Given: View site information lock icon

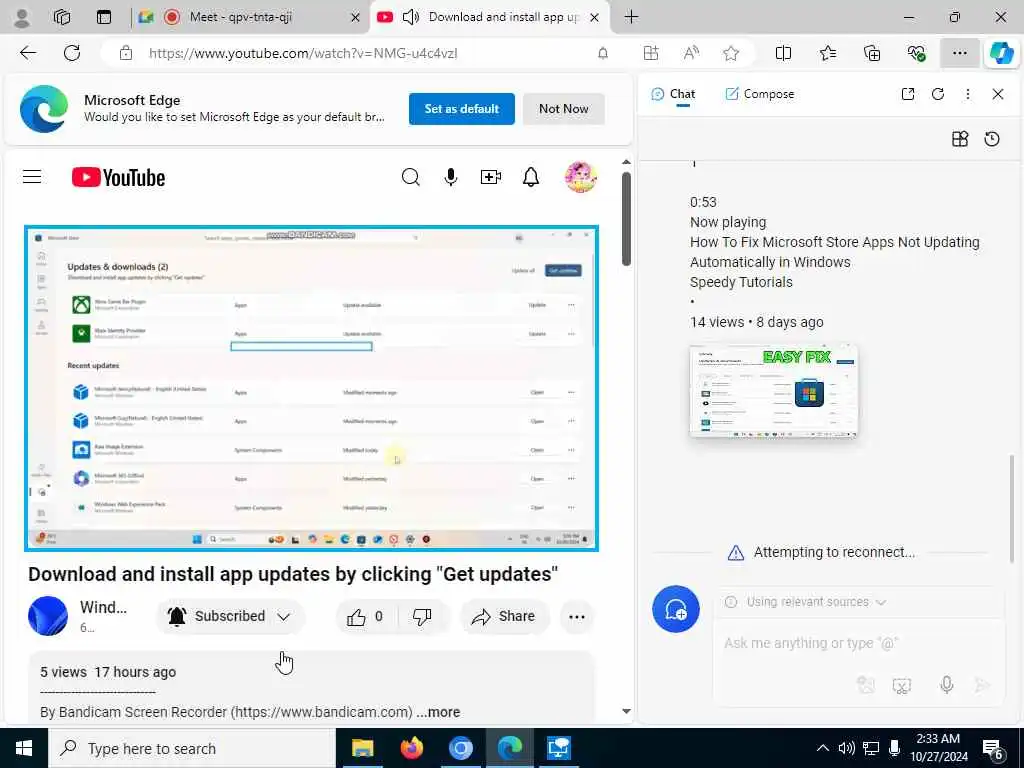Looking at the screenshot, I should [x=126, y=53].
